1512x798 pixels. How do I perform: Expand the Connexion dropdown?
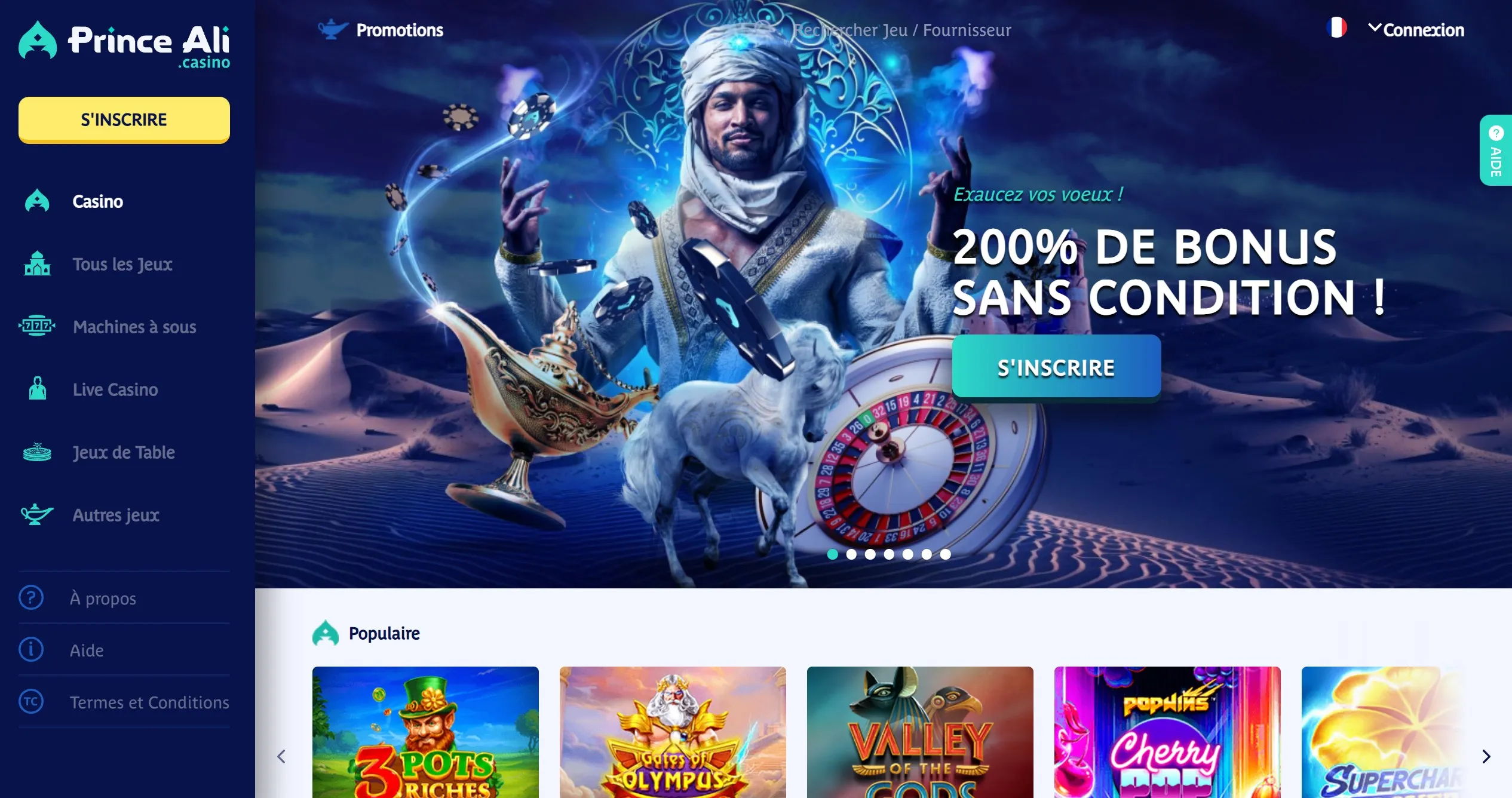pyautogui.click(x=1416, y=30)
